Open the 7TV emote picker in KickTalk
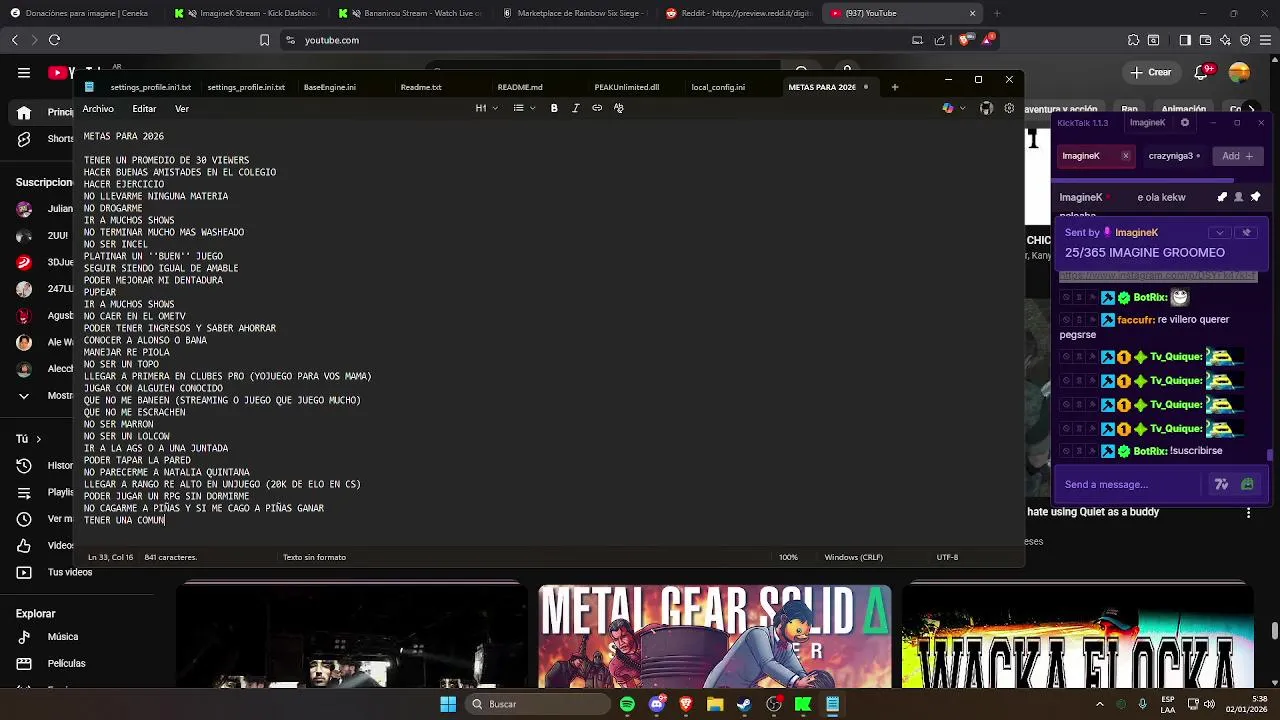 tap(1221, 485)
